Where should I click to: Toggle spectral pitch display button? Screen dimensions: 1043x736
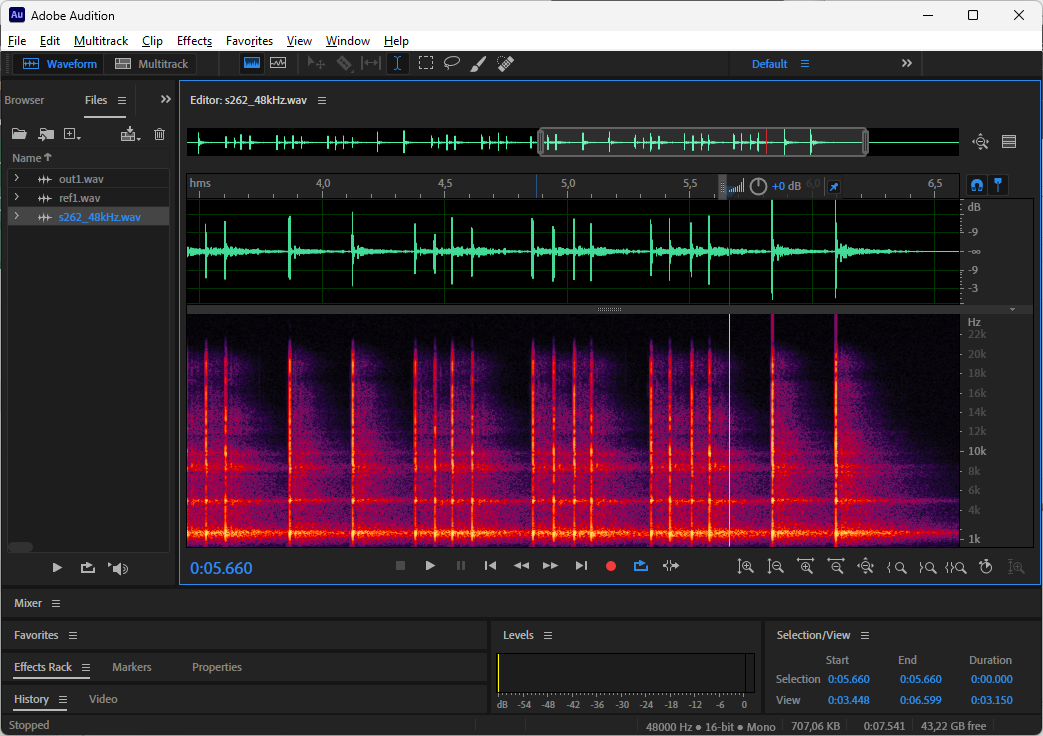278,63
